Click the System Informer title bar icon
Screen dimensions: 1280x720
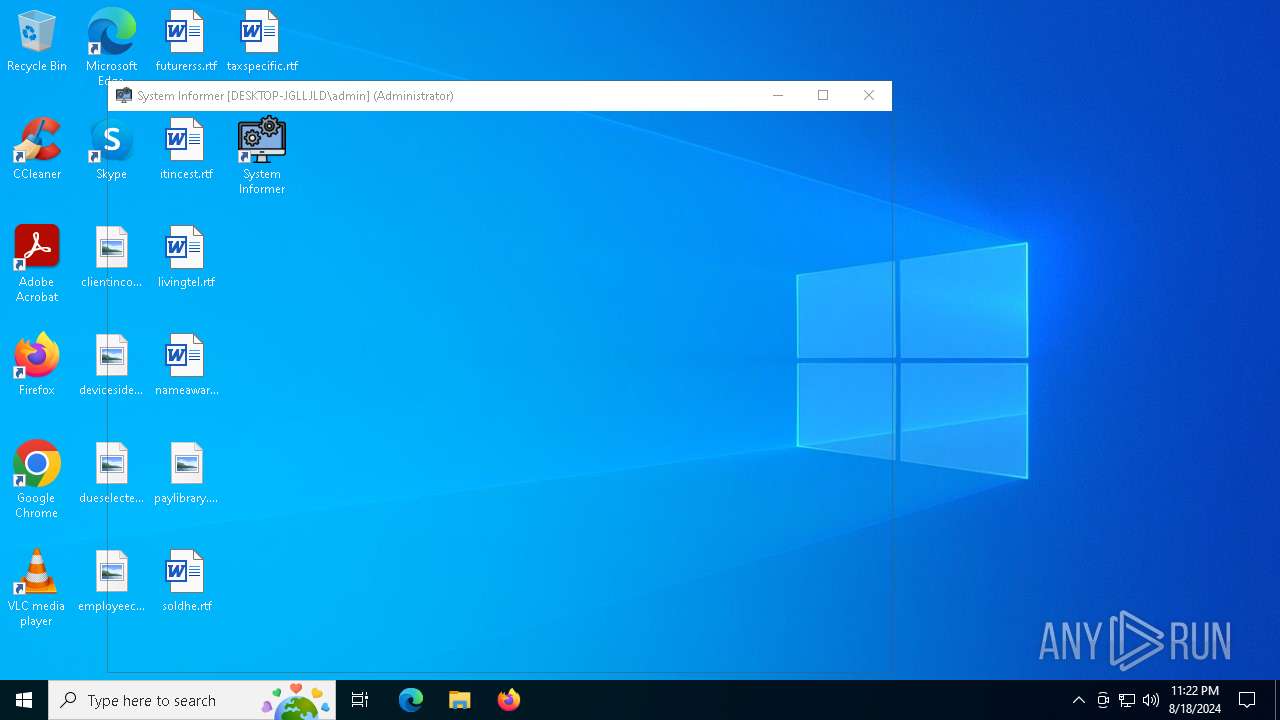pos(124,96)
